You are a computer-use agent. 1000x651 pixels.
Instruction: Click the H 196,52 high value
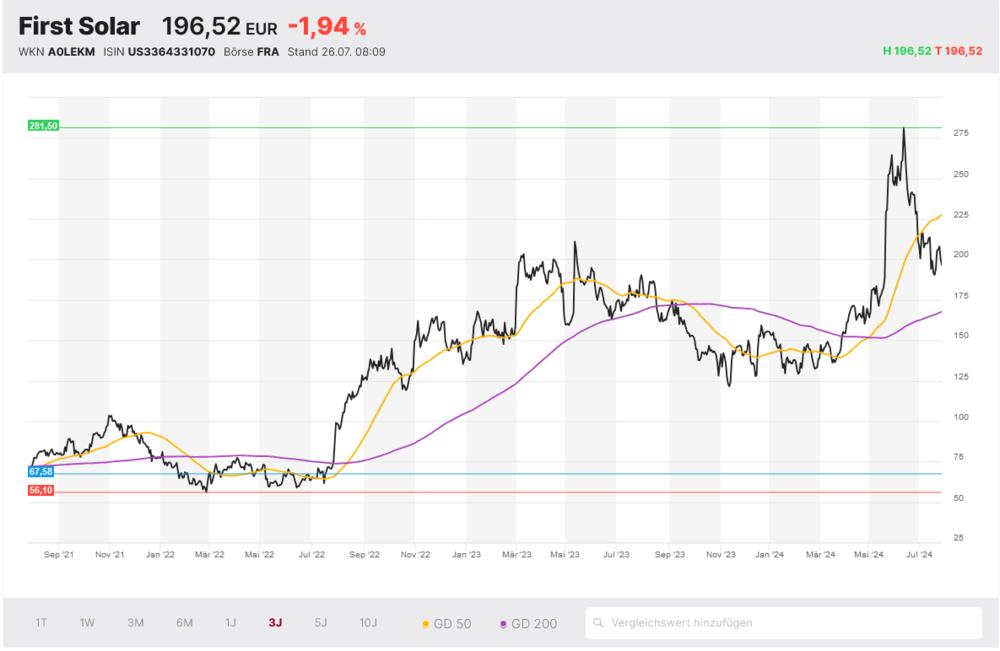tap(907, 51)
